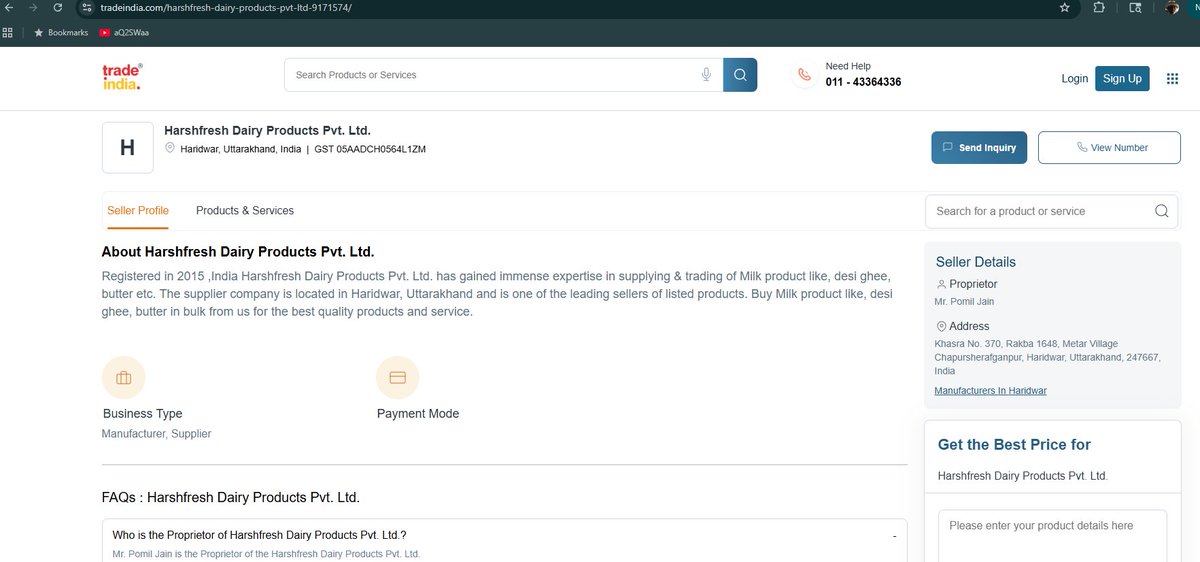Viewport: 1200px width, 562px height.
Task: Click the Business Type briefcase icon
Action: 124,378
